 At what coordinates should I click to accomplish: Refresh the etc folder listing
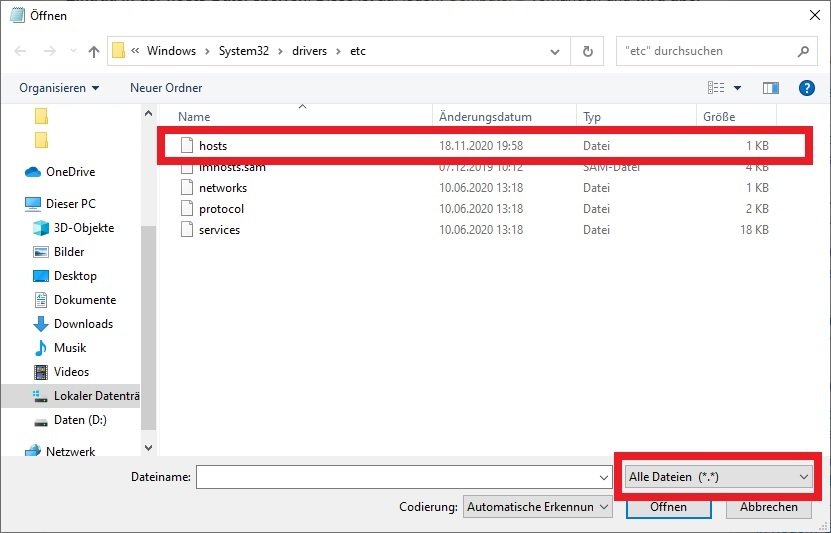[x=587, y=51]
